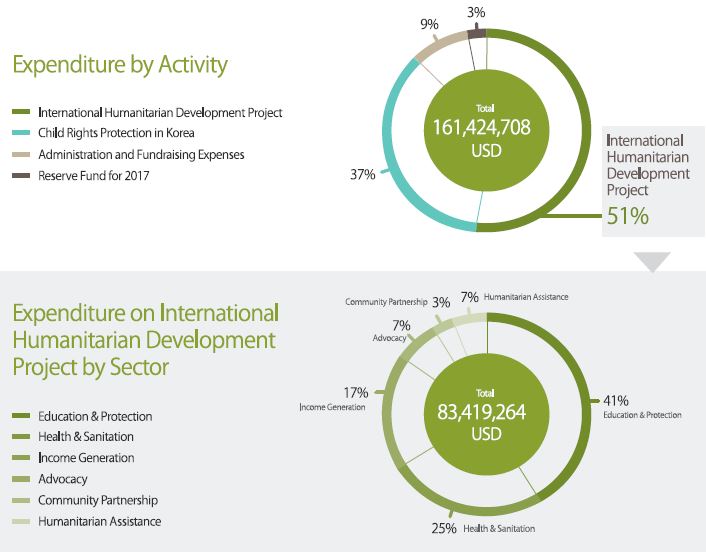Click 'Child Rights Protection in Korea' legend text
Screen dimensions: 706x552
click(x=116, y=134)
